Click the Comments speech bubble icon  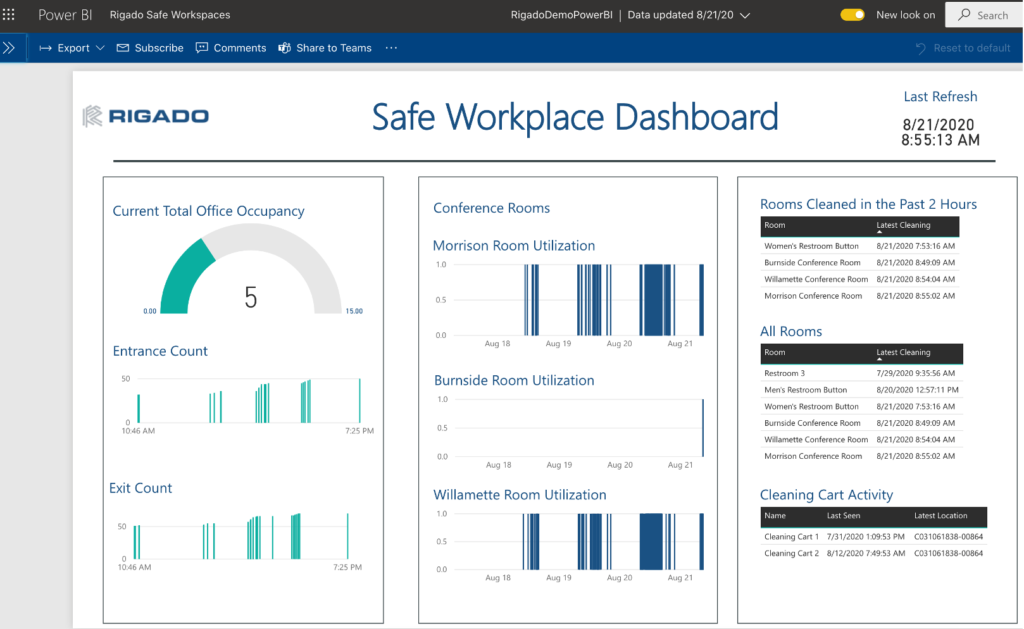pyautogui.click(x=202, y=48)
